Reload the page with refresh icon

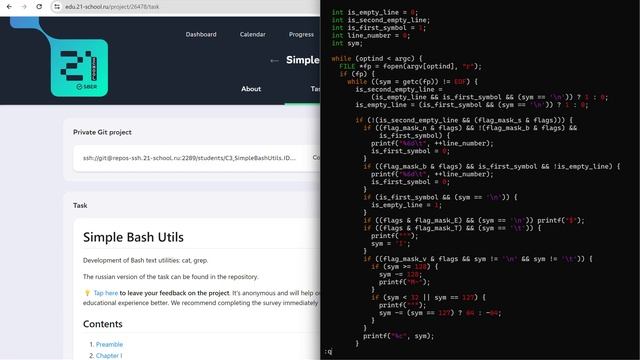pyautogui.click(x=39, y=7)
